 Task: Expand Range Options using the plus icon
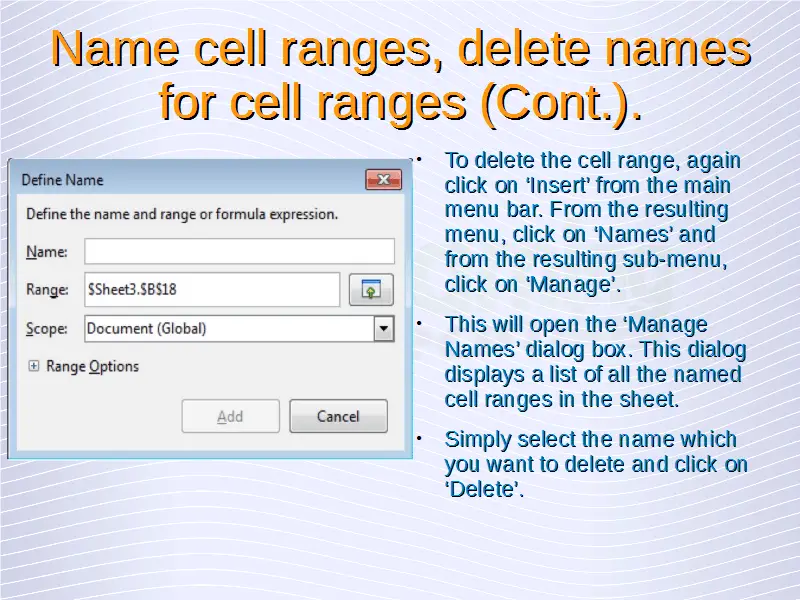point(33,367)
